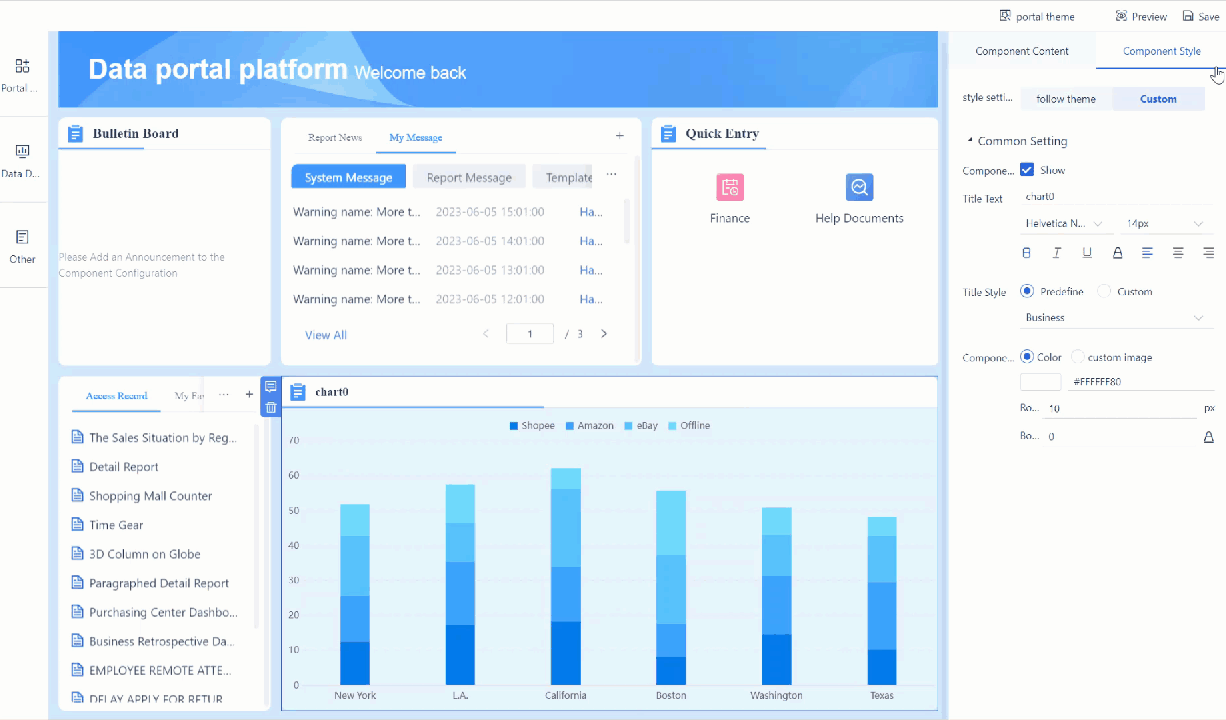The width and height of the screenshot is (1226, 720).
Task: Select the Portal section in the left sidebar
Action: click(22, 70)
